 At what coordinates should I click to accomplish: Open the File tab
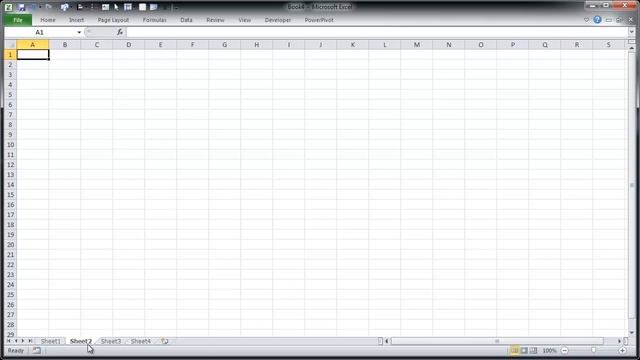point(18,20)
